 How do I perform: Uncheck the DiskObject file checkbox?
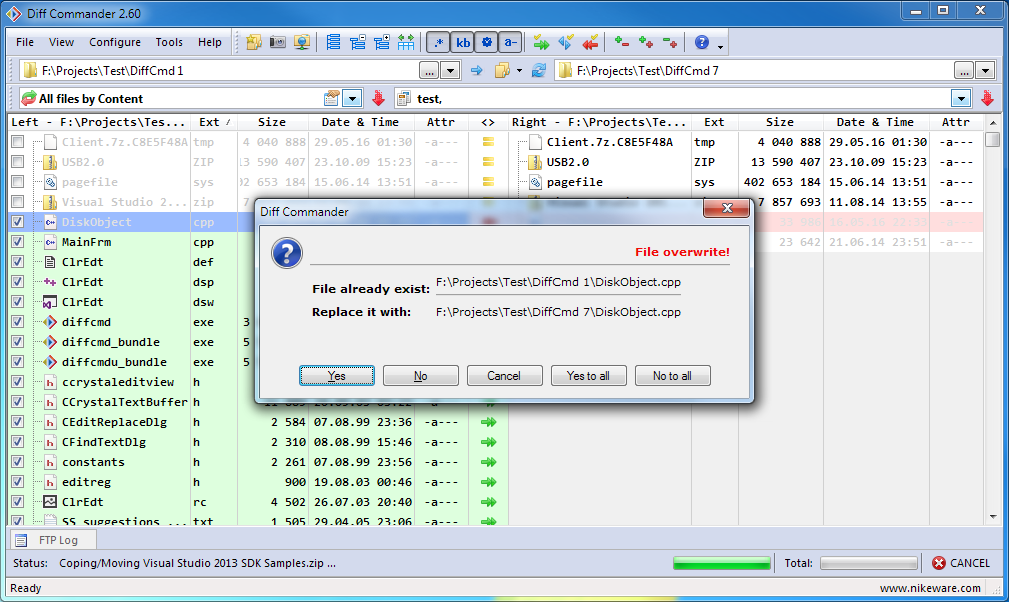[x=17, y=222]
